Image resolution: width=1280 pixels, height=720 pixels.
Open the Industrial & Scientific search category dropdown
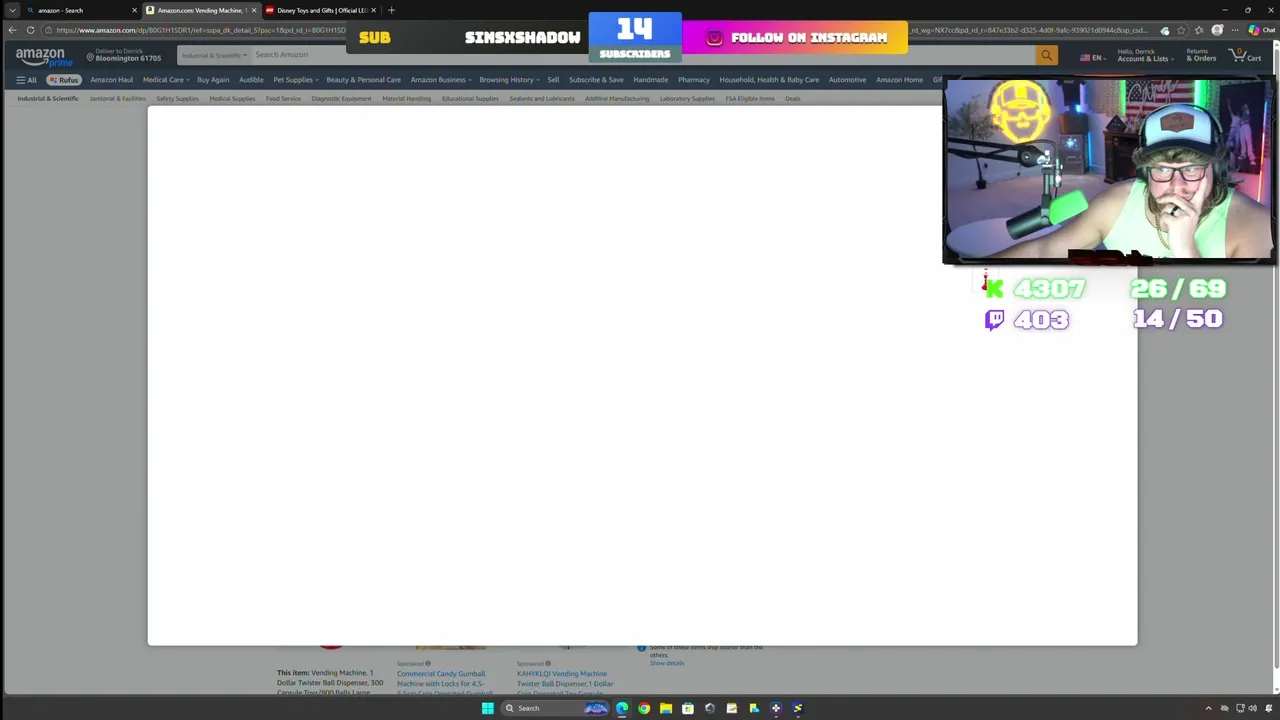tap(213, 55)
